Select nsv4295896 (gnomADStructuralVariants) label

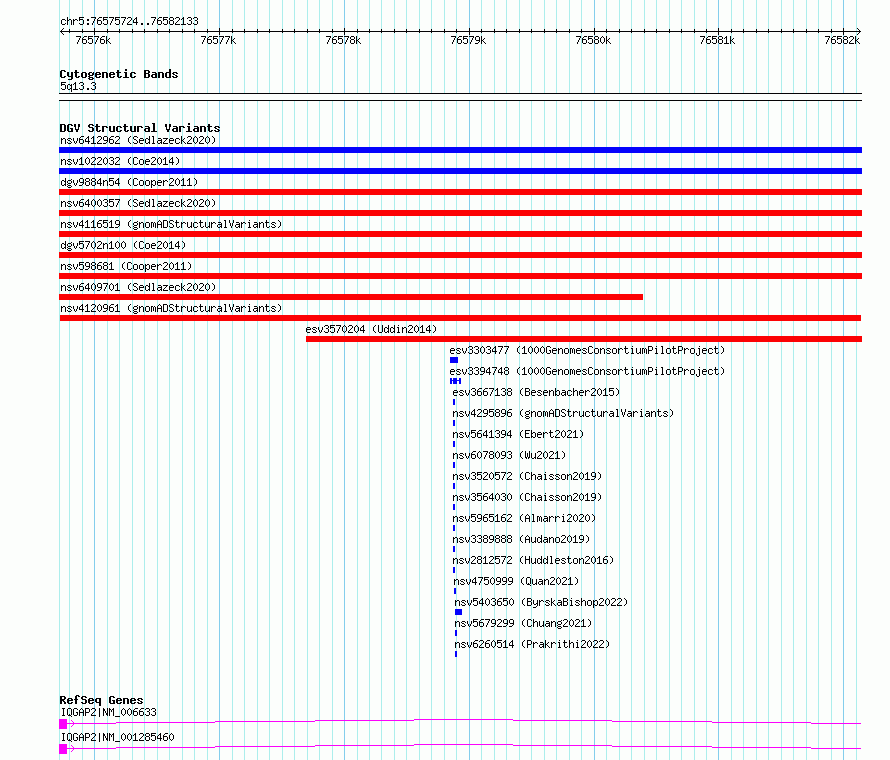563,413
